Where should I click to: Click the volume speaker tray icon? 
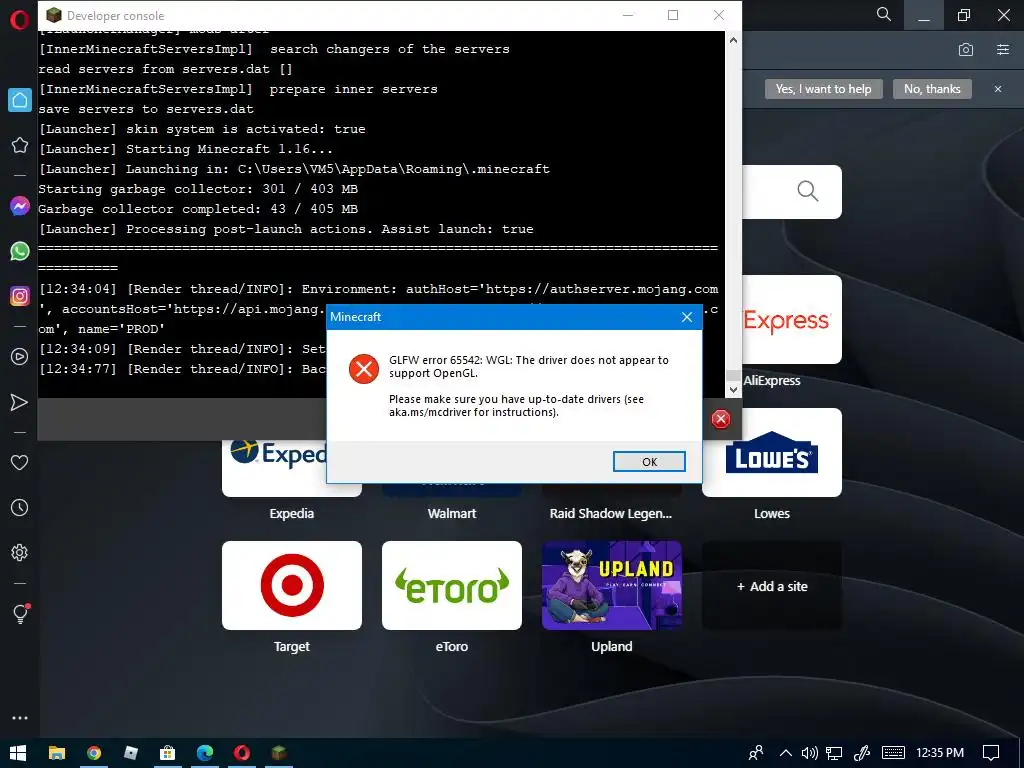coord(810,753)
